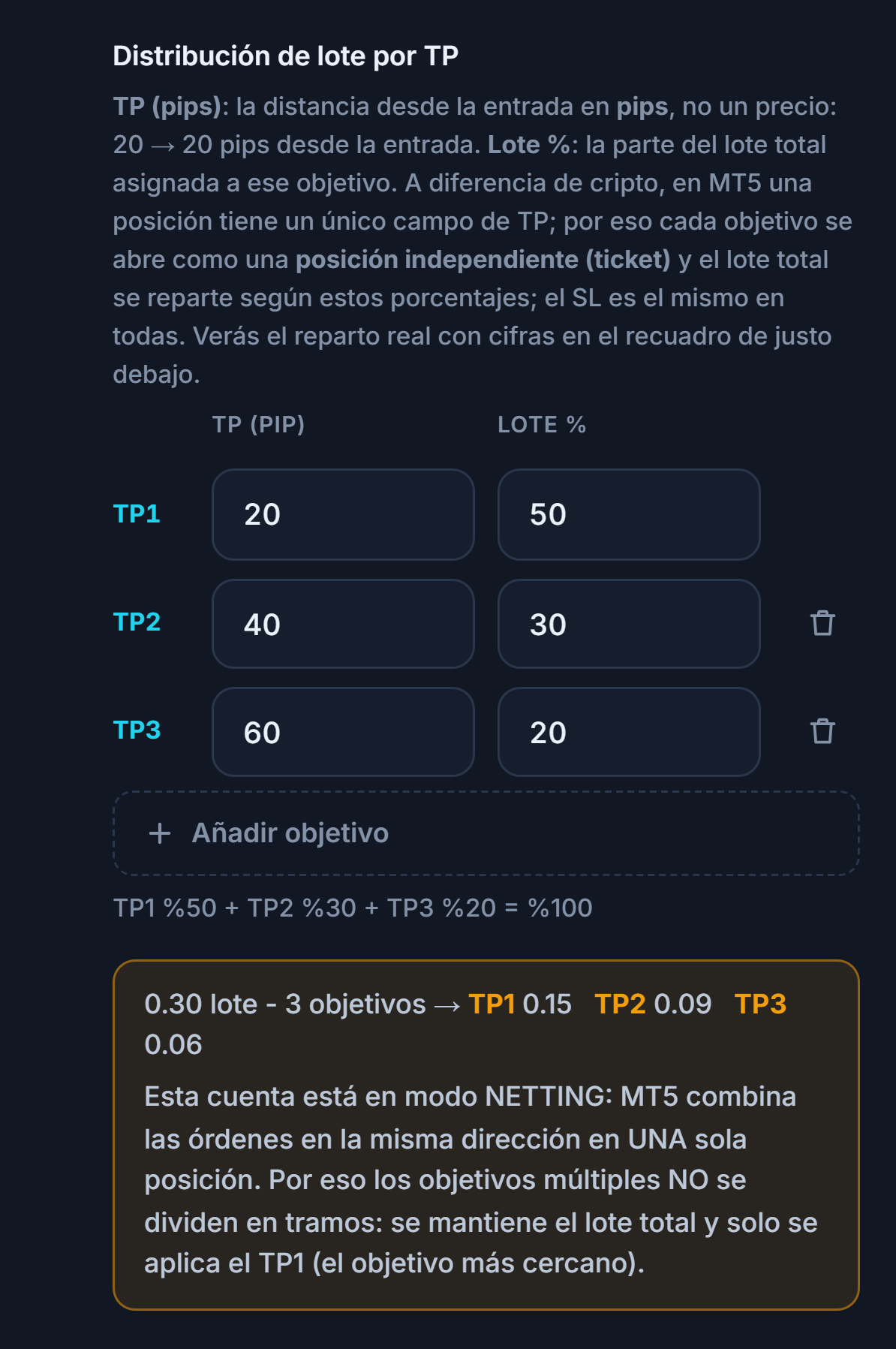Viewport: 896px width, 1349px height.
Task: Click the LOTE % column header
Action: point(542,425)
